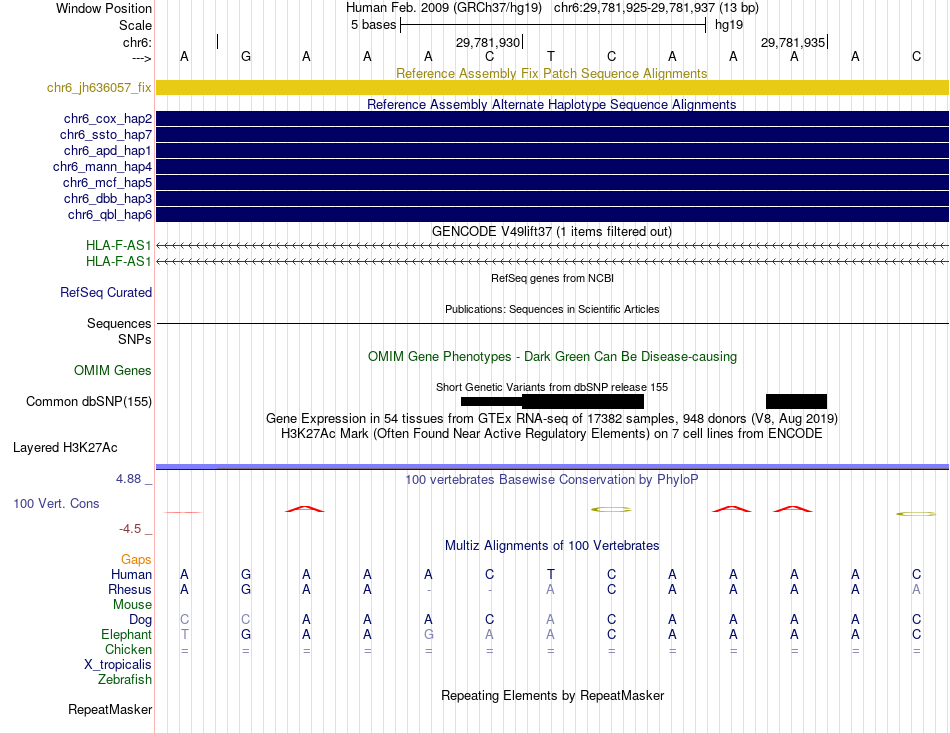Screen dimensions: 950x733
Task: Click the Elephant species row label
Action: click(x=126, y=634)
